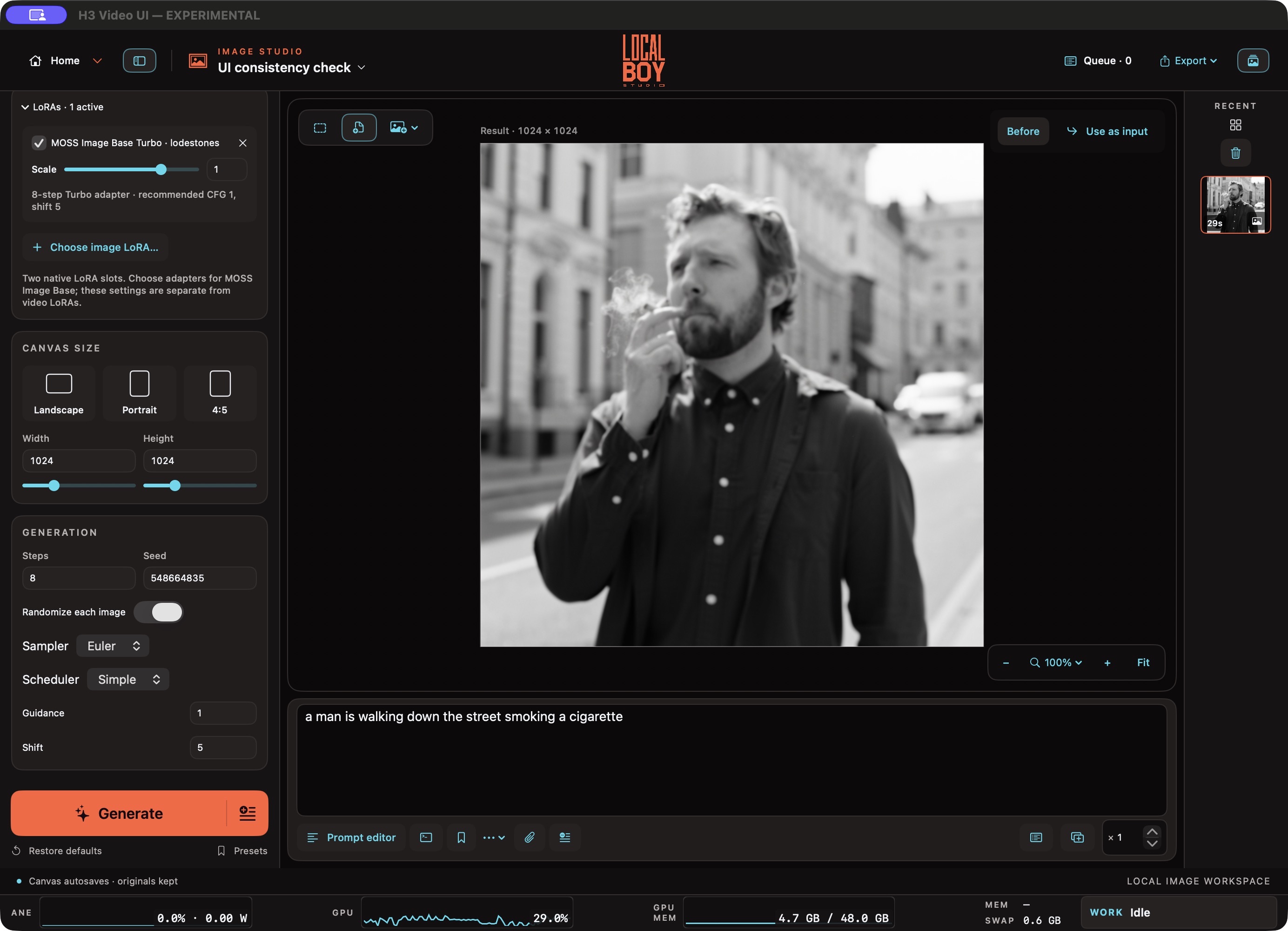Open the Scheduler Simple dropdown
Image resolution: width=1288 pixels, height=931 pixels.
pyautogui.click(x=128, y=679)
